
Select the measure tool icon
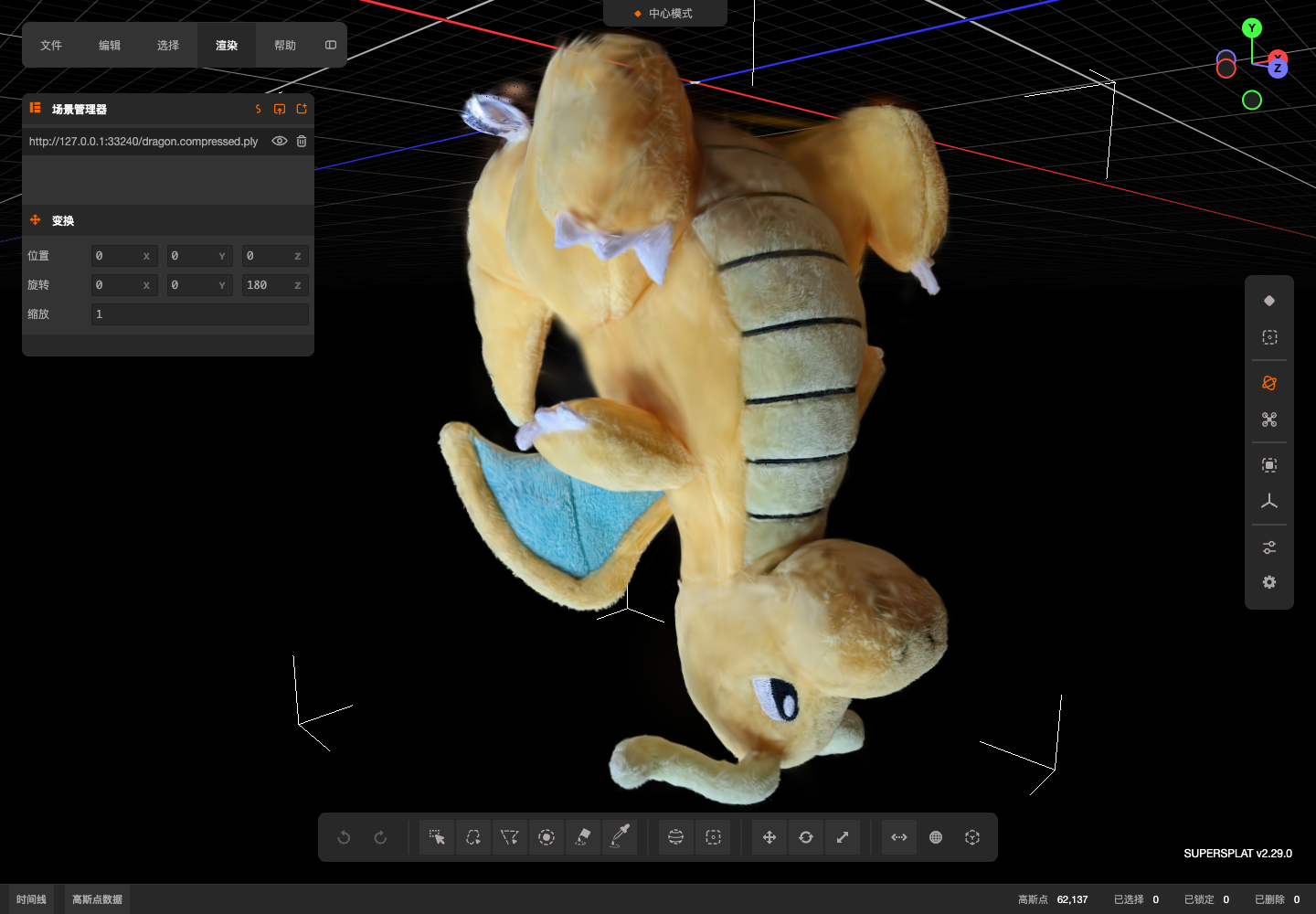tap(899, 837)
